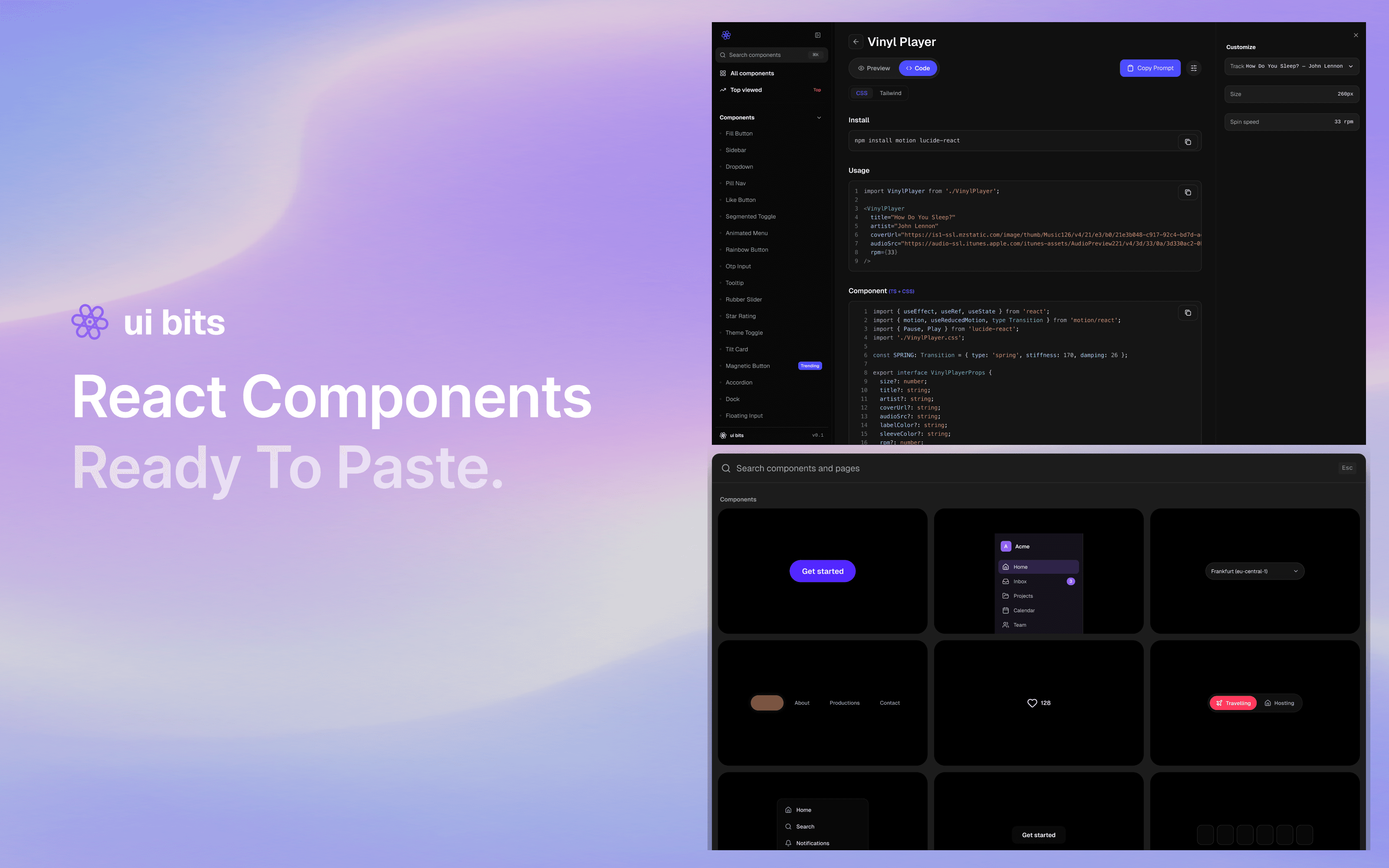Open the Track selection dropdown
This screenshot has width=1389, height=868.
click(1291, 66)
